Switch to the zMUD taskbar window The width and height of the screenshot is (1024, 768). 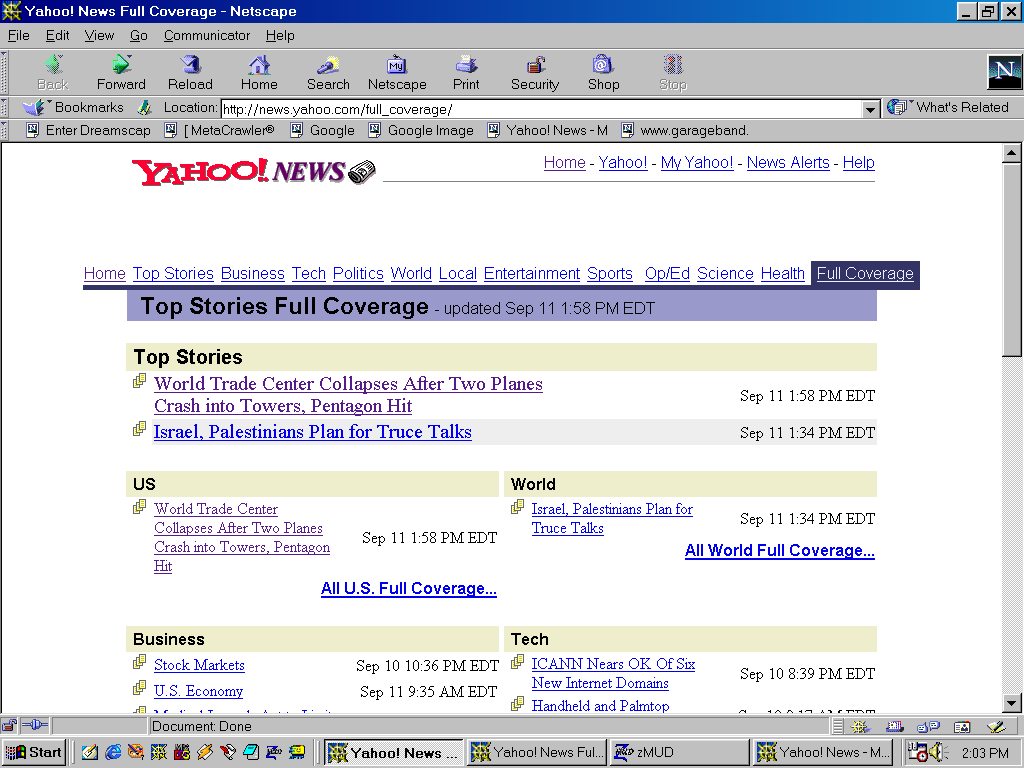(680, 752)
